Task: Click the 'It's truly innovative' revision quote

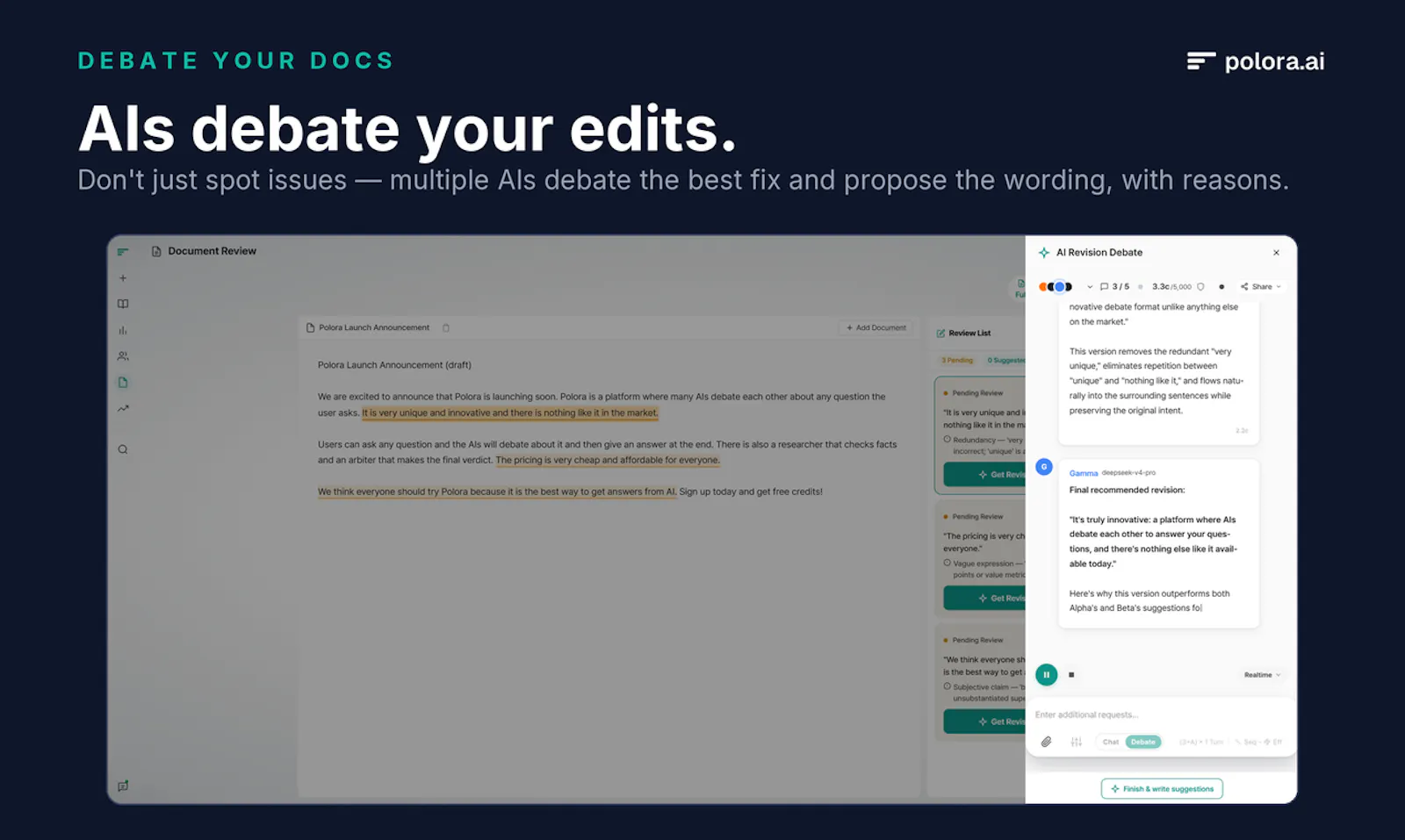Action: [x=1153, y=542]
